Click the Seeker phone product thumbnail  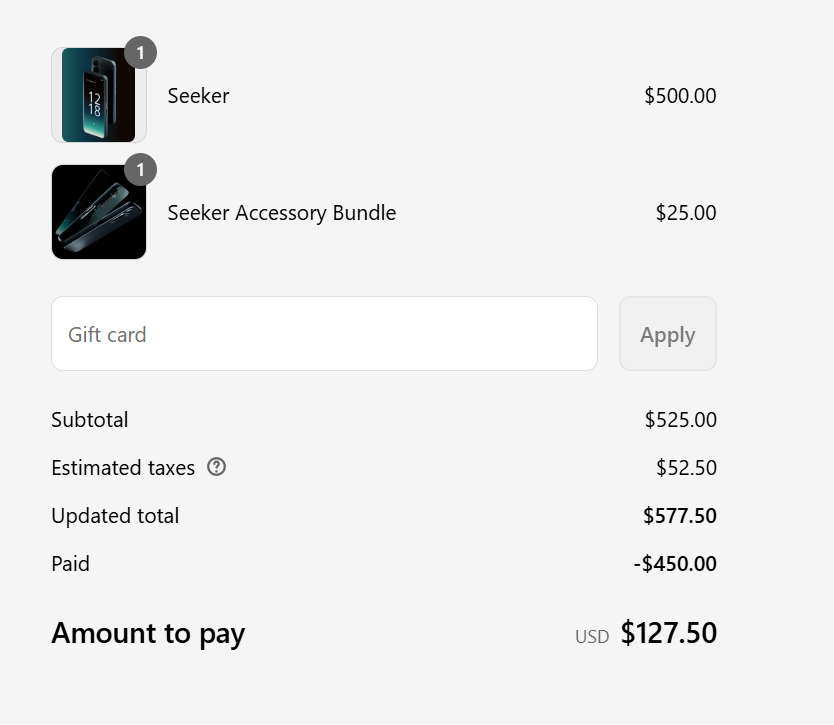click(99, 95)
